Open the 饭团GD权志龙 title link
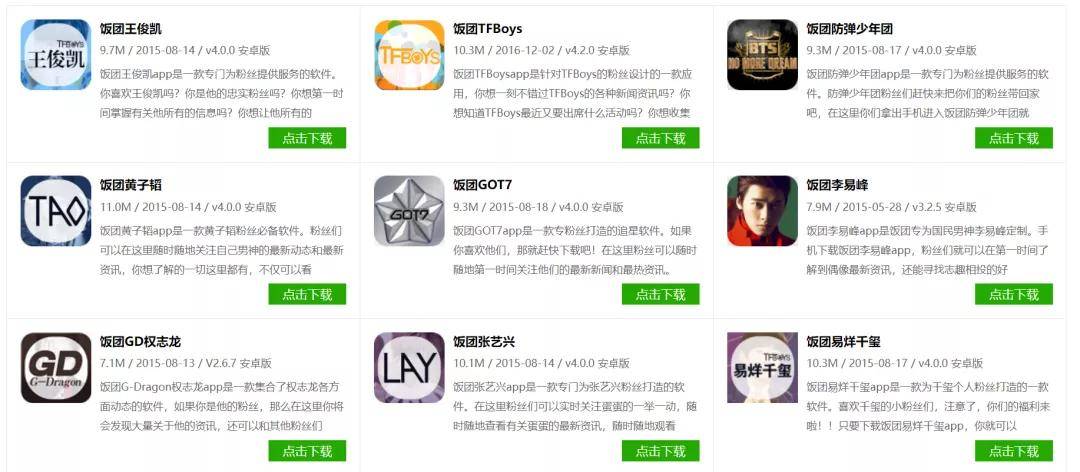1080x472 pixels. [x=141, y=342]
